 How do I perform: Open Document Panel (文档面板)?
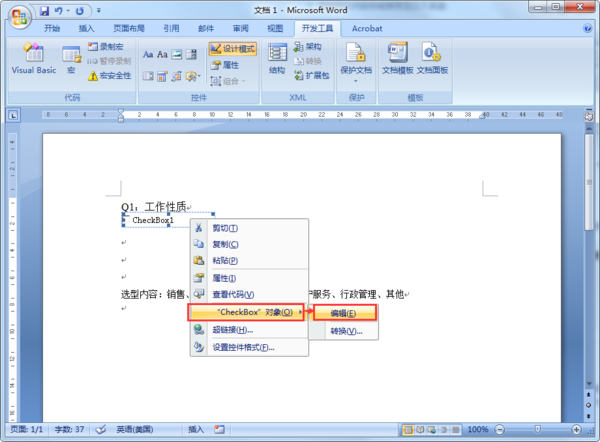[432, 58]
